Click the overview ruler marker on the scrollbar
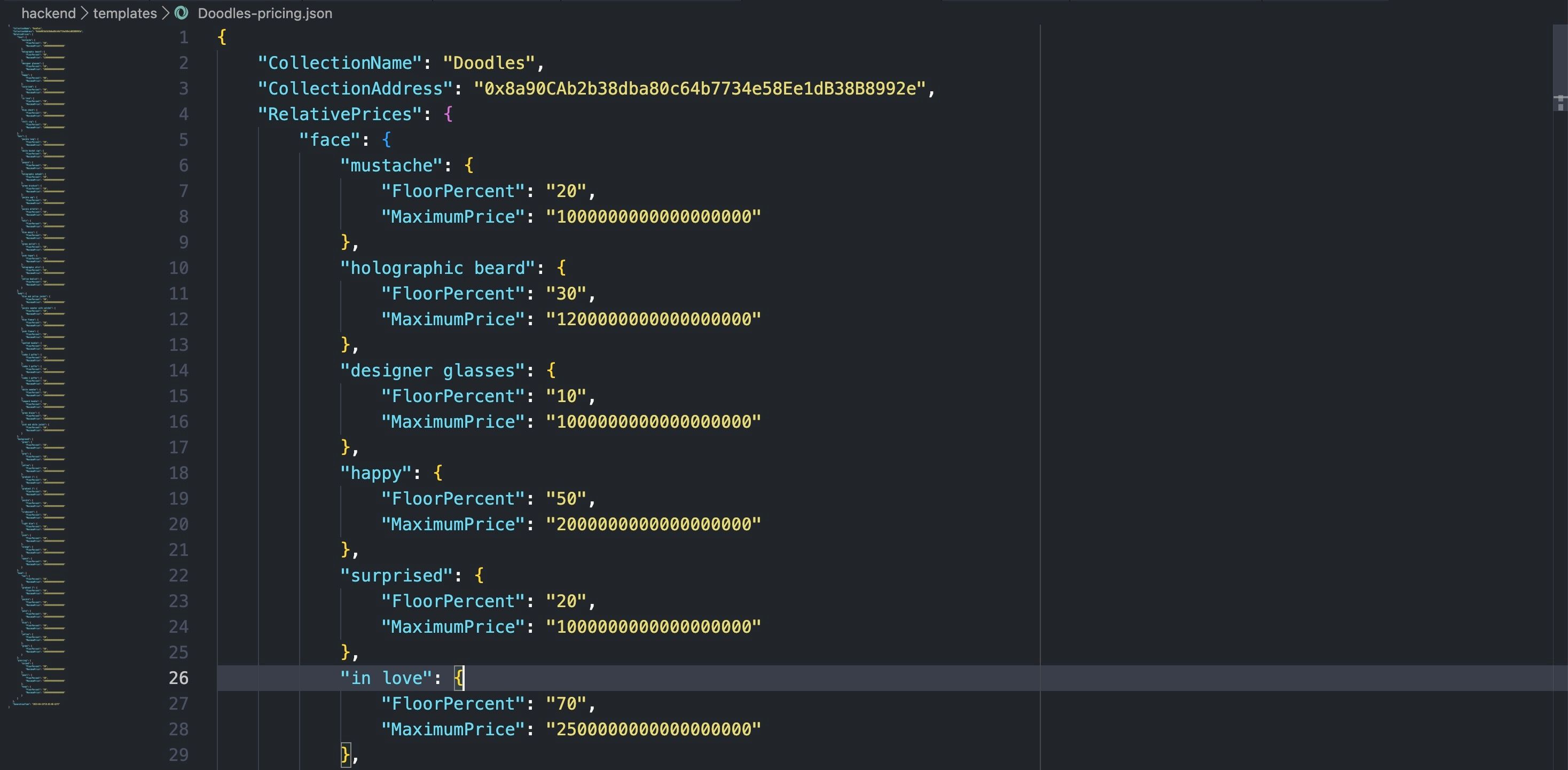The width and height of the screenshot is (1568, 770). click(x=1559, y=104)
